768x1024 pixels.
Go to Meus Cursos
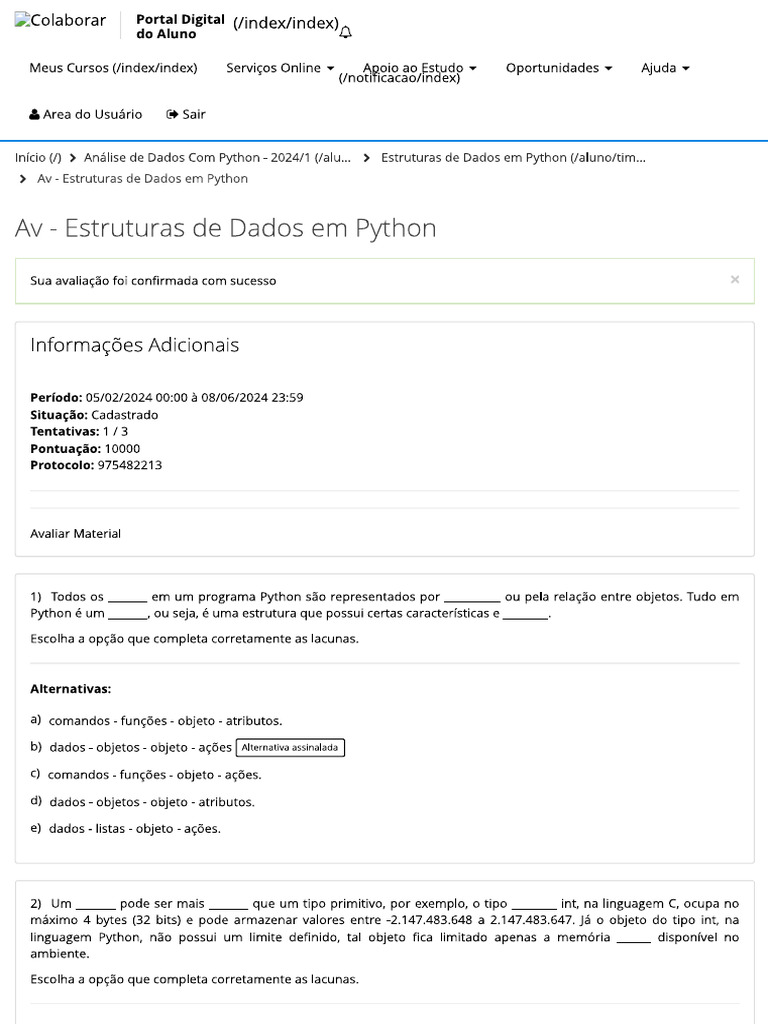[113, 68]
